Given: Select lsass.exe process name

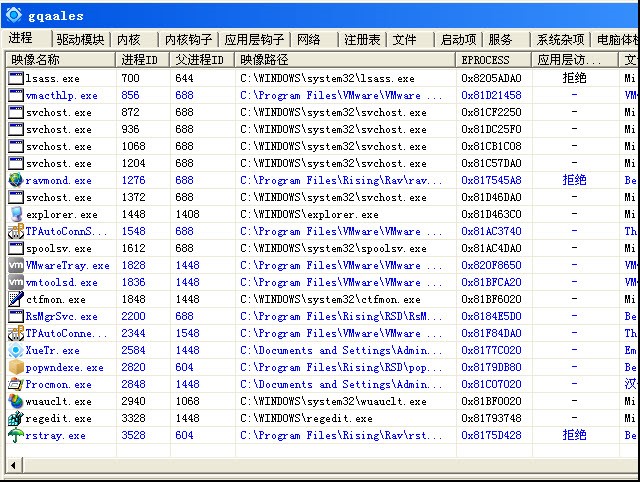Looking at the screenshot, I should point(53,78).
